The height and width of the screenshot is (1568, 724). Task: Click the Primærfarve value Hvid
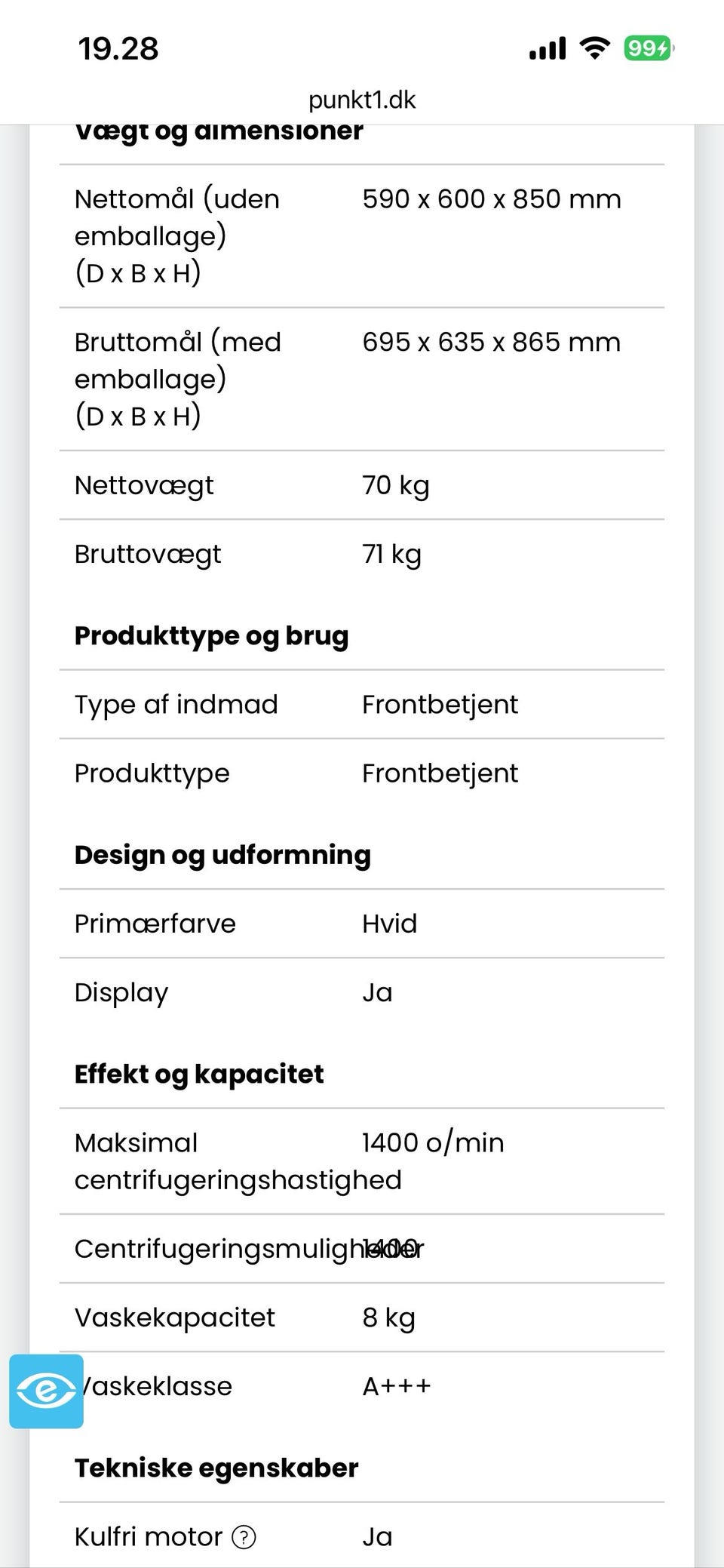(390, 924)
